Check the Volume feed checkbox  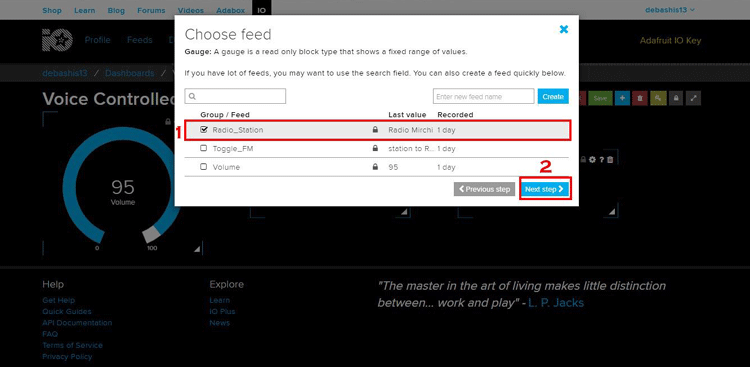(x=204, y=167)
